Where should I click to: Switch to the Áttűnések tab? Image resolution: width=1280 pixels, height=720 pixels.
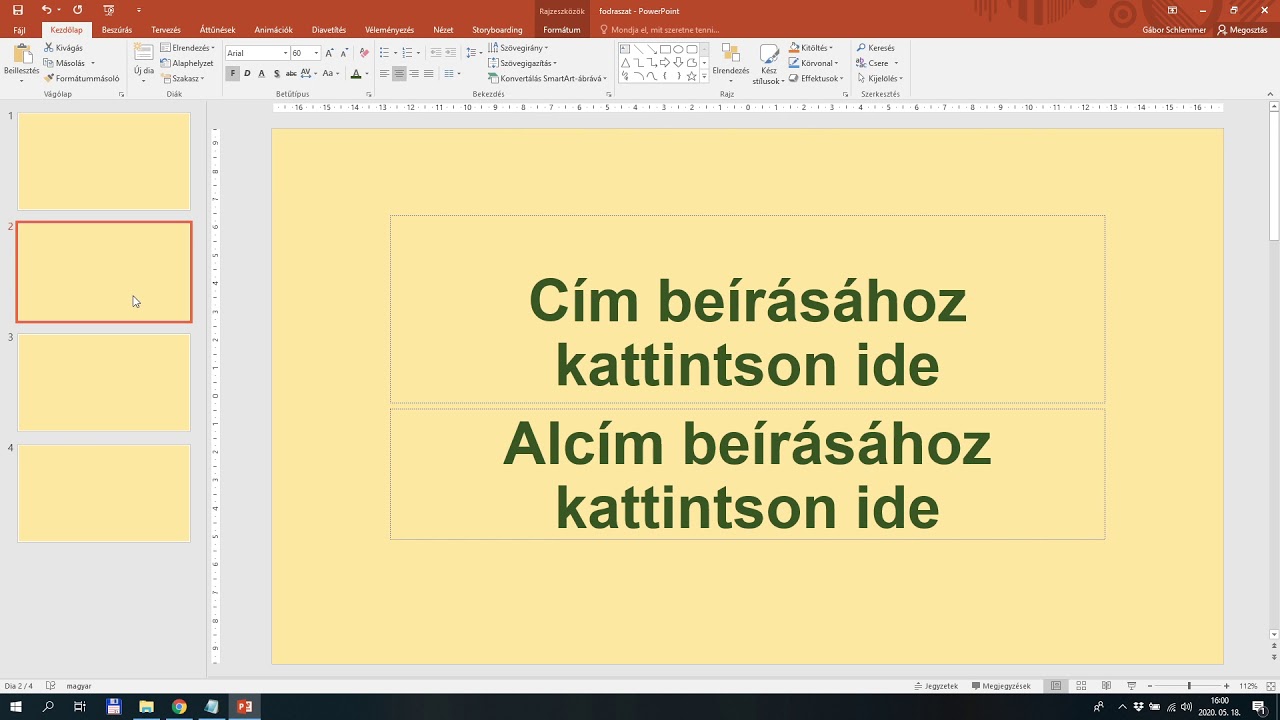[218, 30]
